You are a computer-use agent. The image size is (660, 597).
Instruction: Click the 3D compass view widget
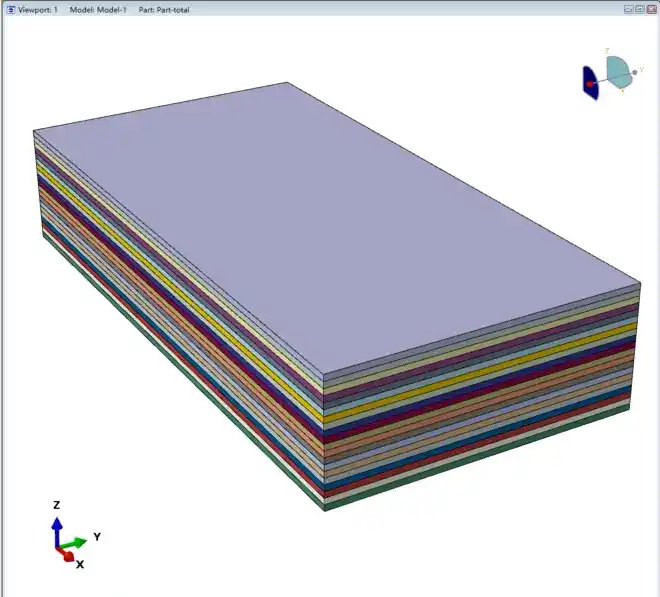(613, 75)
